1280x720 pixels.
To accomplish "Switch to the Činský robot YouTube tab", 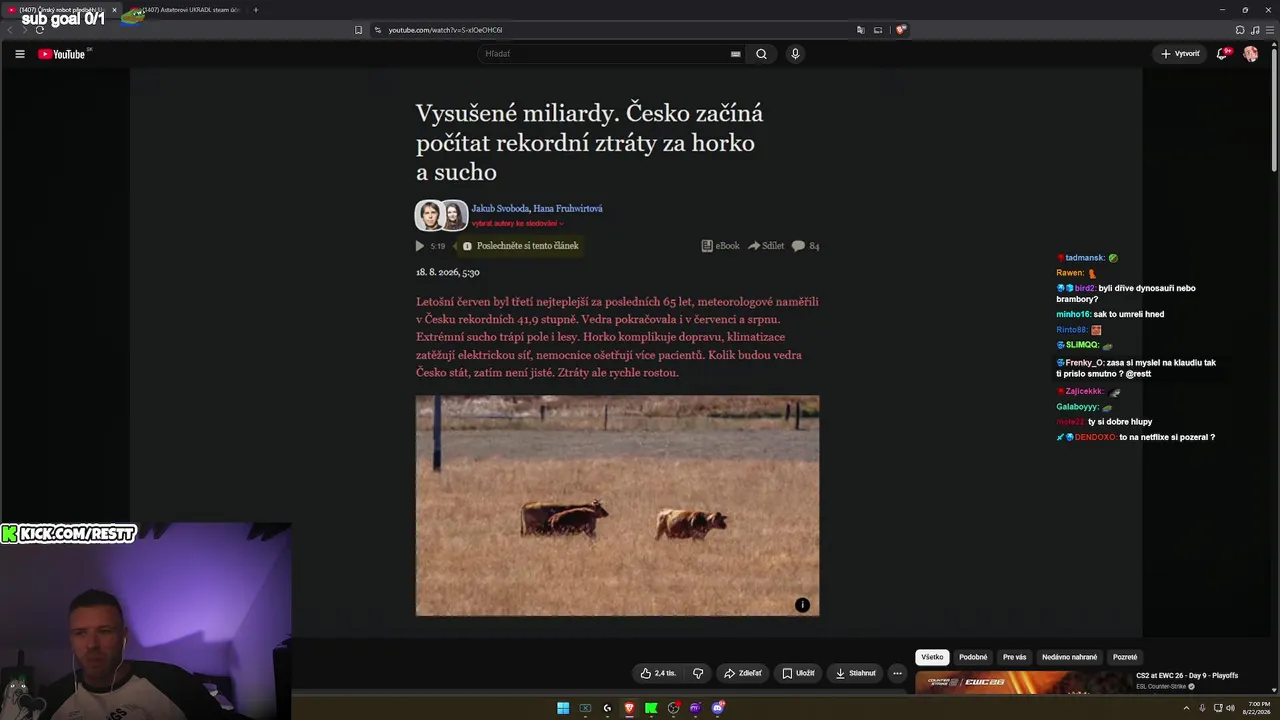I will click(60, 10).
